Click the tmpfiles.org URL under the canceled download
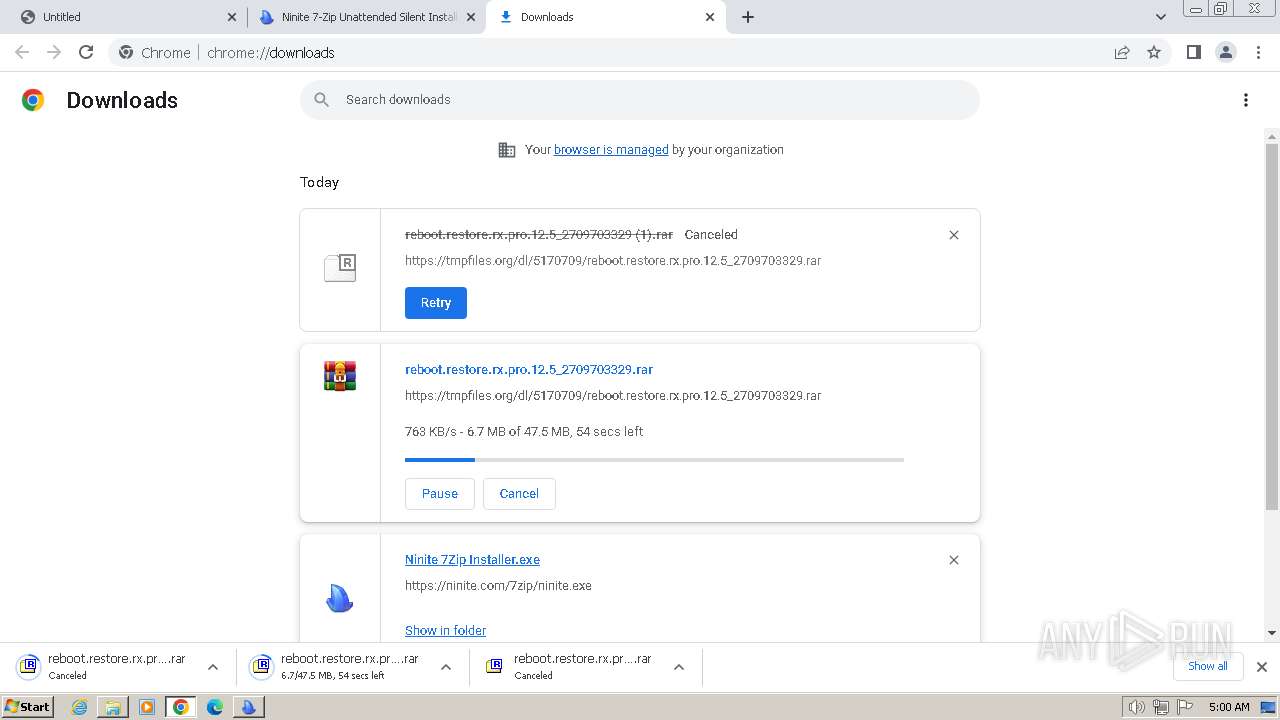The width and height of the screenshot is (1280, 720). pos(613,261)
